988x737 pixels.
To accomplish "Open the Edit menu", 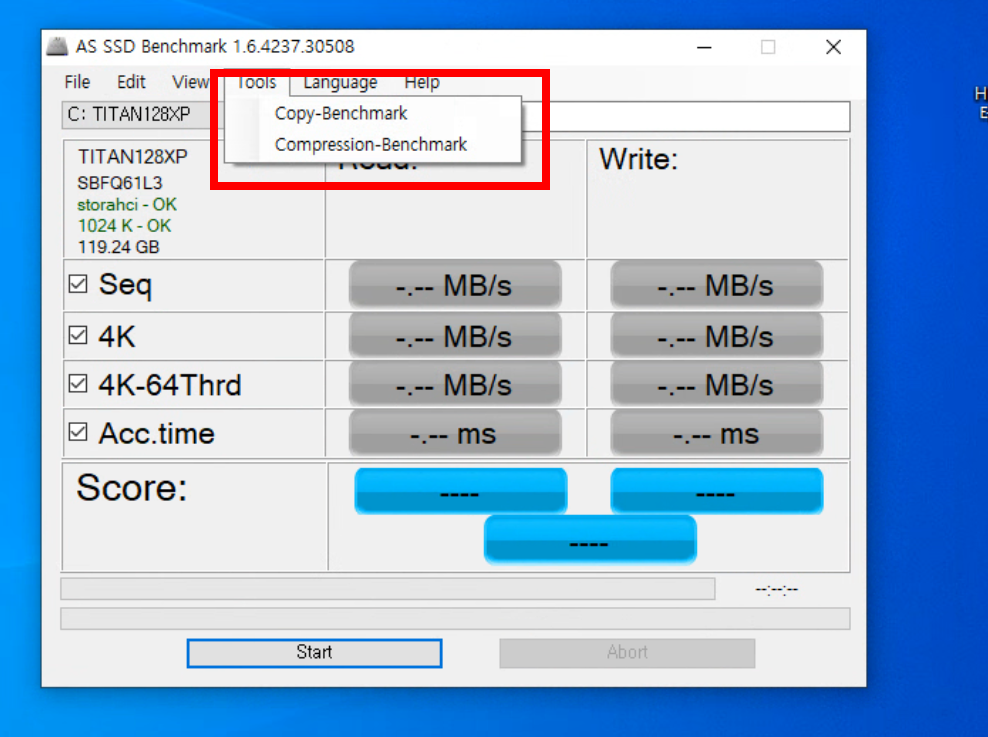I will click(131, 82).
